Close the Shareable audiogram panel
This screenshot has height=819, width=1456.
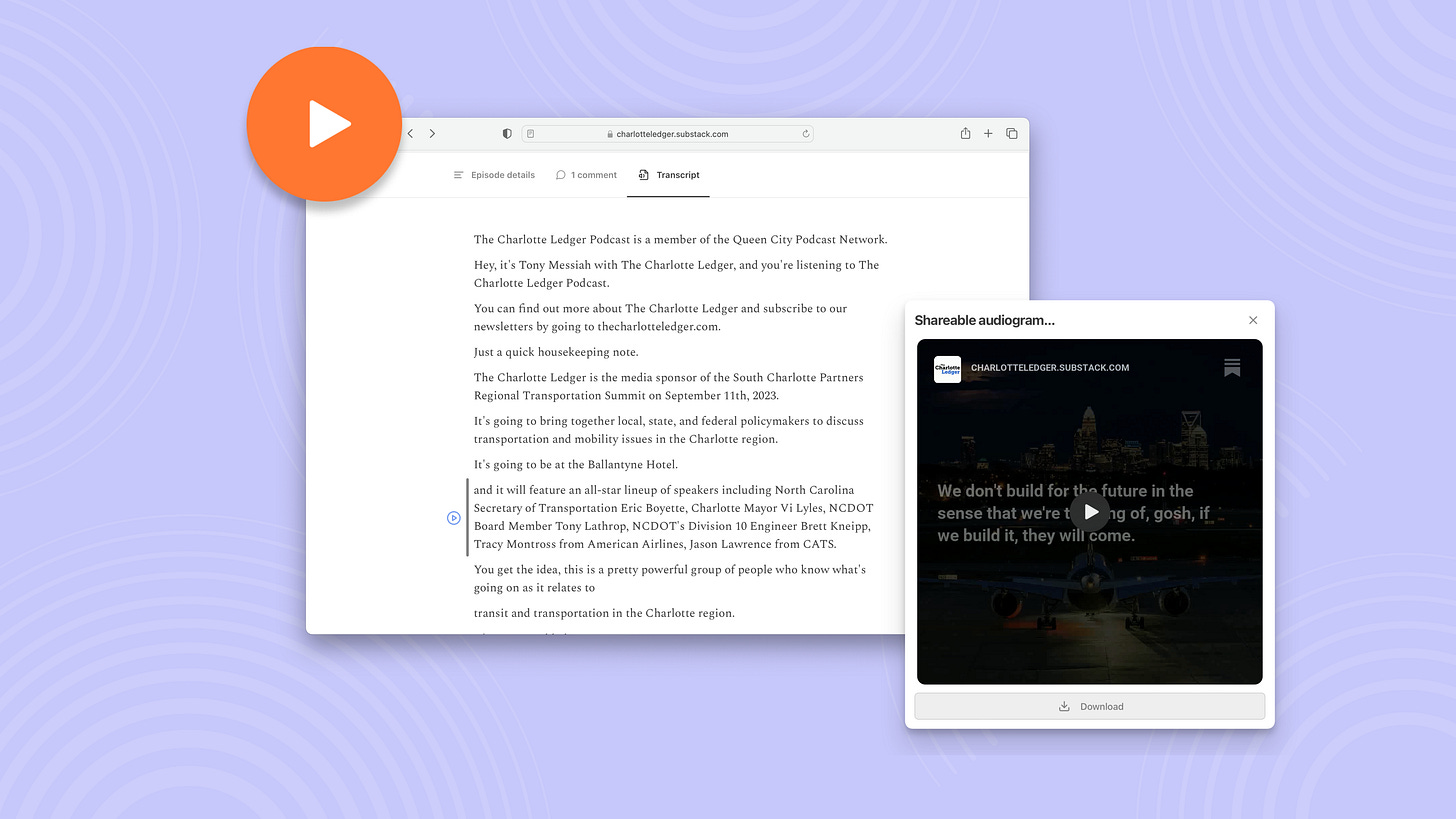click(x=1253, y=320)
